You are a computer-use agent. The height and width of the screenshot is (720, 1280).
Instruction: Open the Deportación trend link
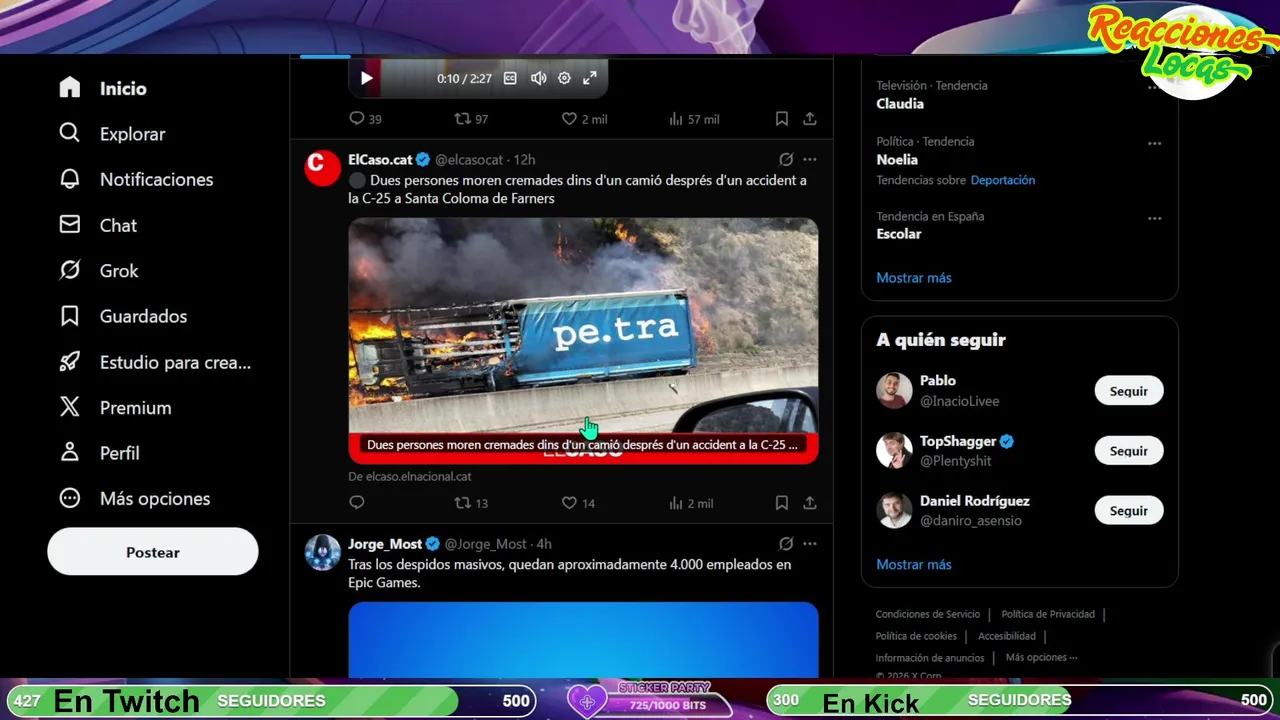coord(1003,180)
